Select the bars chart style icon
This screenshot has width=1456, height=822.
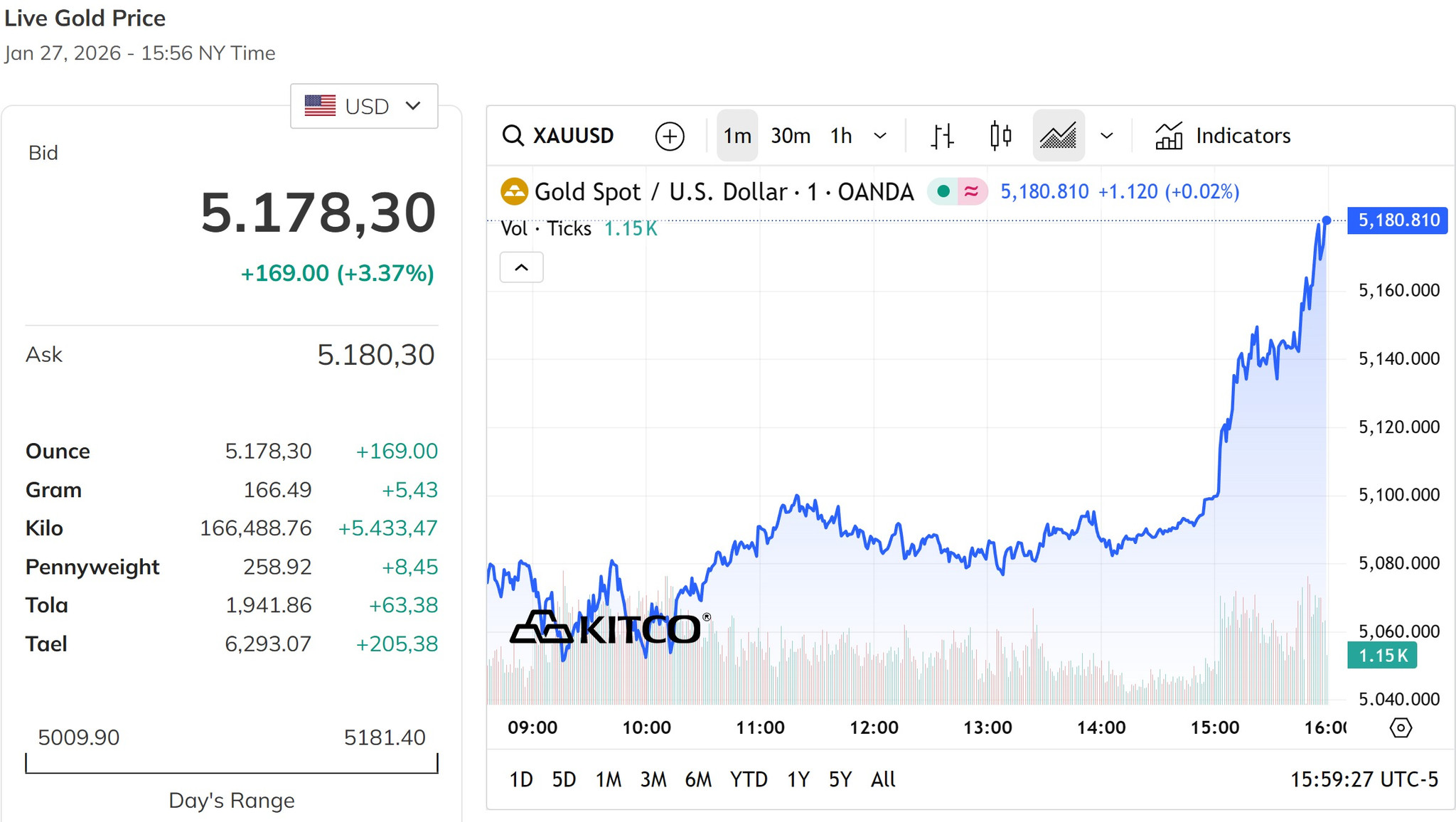(942, 136)
